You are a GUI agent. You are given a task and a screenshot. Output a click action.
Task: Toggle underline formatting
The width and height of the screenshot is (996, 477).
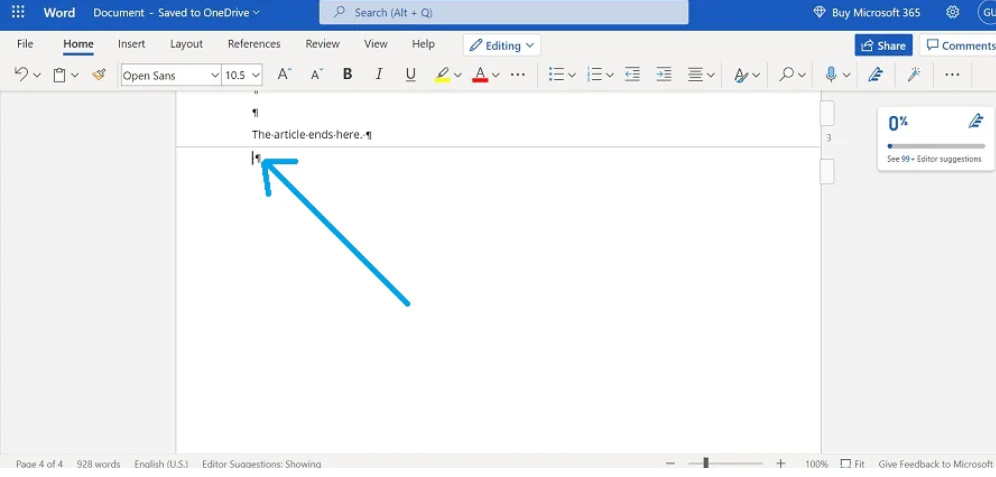[410, 75]
